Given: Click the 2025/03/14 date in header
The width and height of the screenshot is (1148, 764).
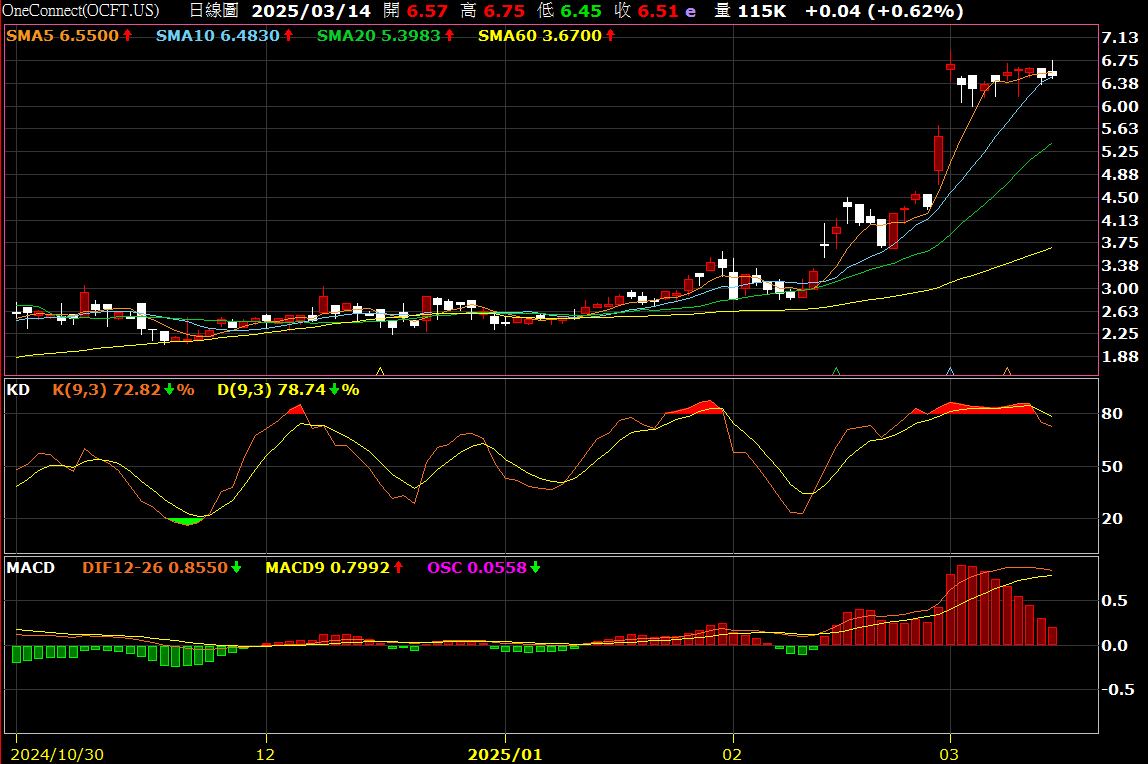Looking at the screenshot, I should tap(311, 11).
